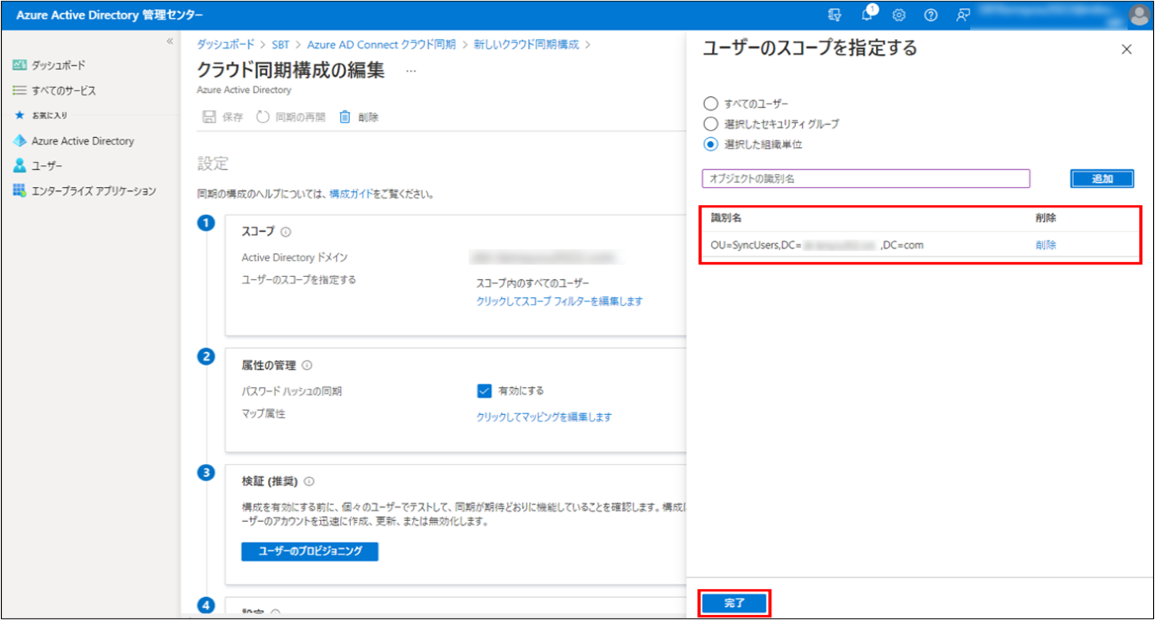This screenshot has height=620, width=1155.
Task: Open the directory and subscription filter icon
Action: (x=835, y=15)
